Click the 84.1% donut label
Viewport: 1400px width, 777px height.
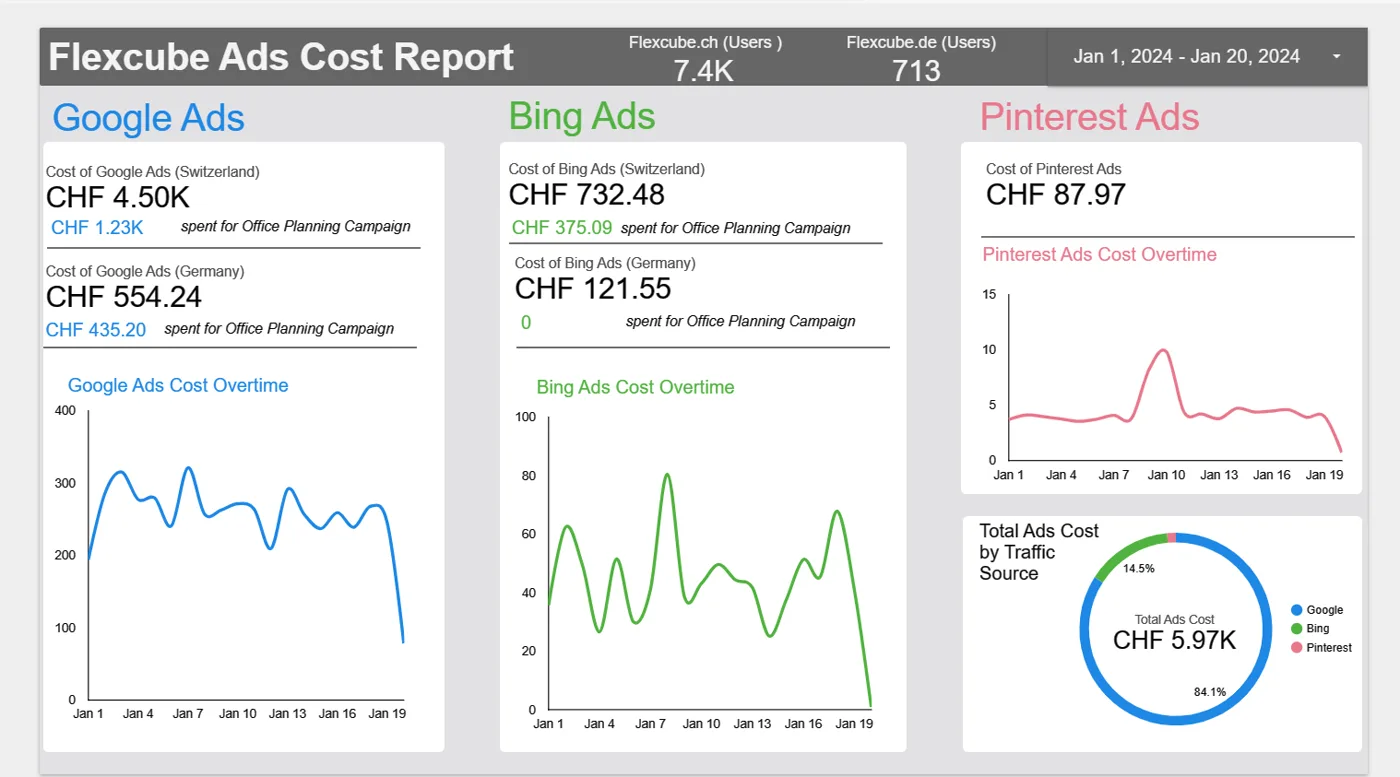[x=1209, y=691]
